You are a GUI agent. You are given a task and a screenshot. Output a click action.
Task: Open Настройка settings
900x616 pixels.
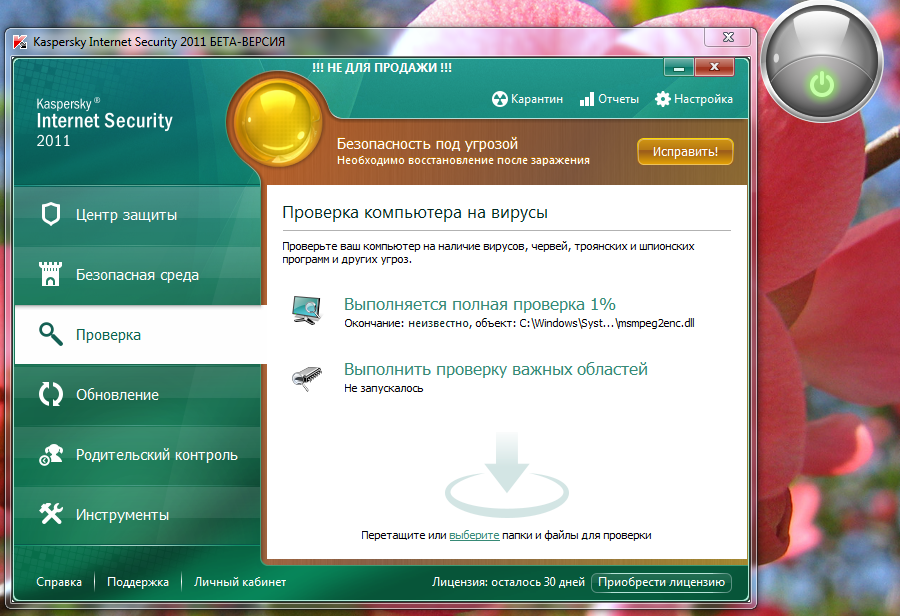tap(693, 99)
